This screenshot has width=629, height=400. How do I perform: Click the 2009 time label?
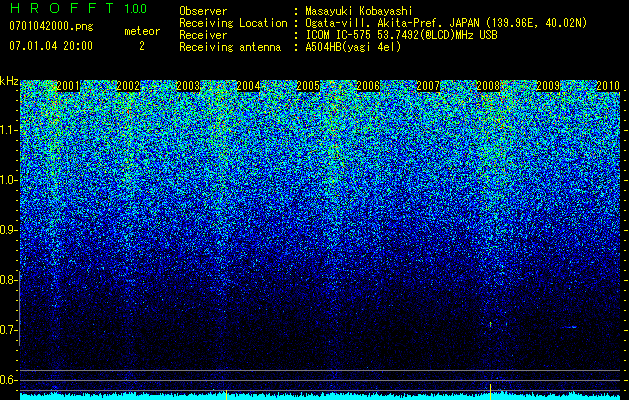[548, 86]
